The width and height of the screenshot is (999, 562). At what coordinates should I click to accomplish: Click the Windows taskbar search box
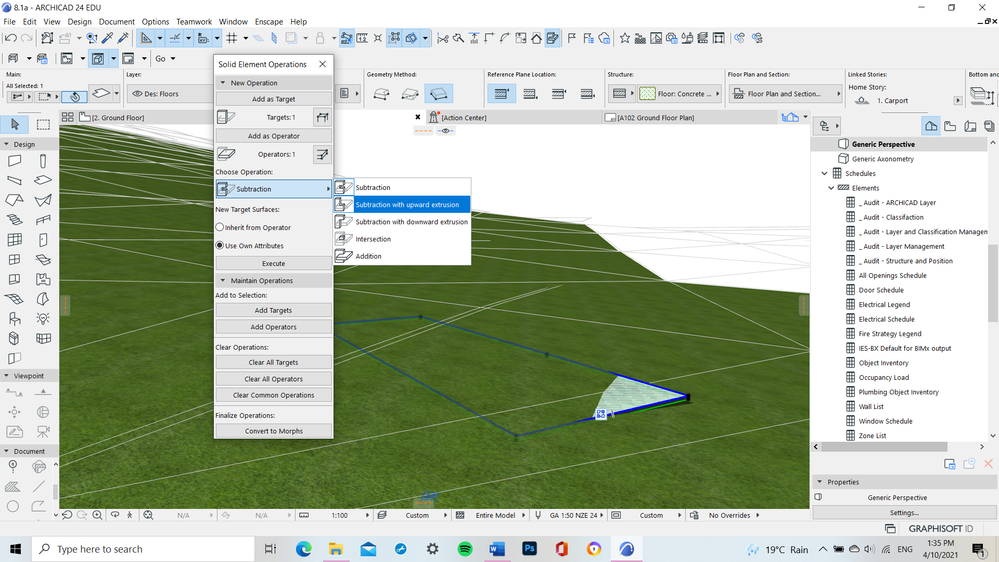[100, 549]
